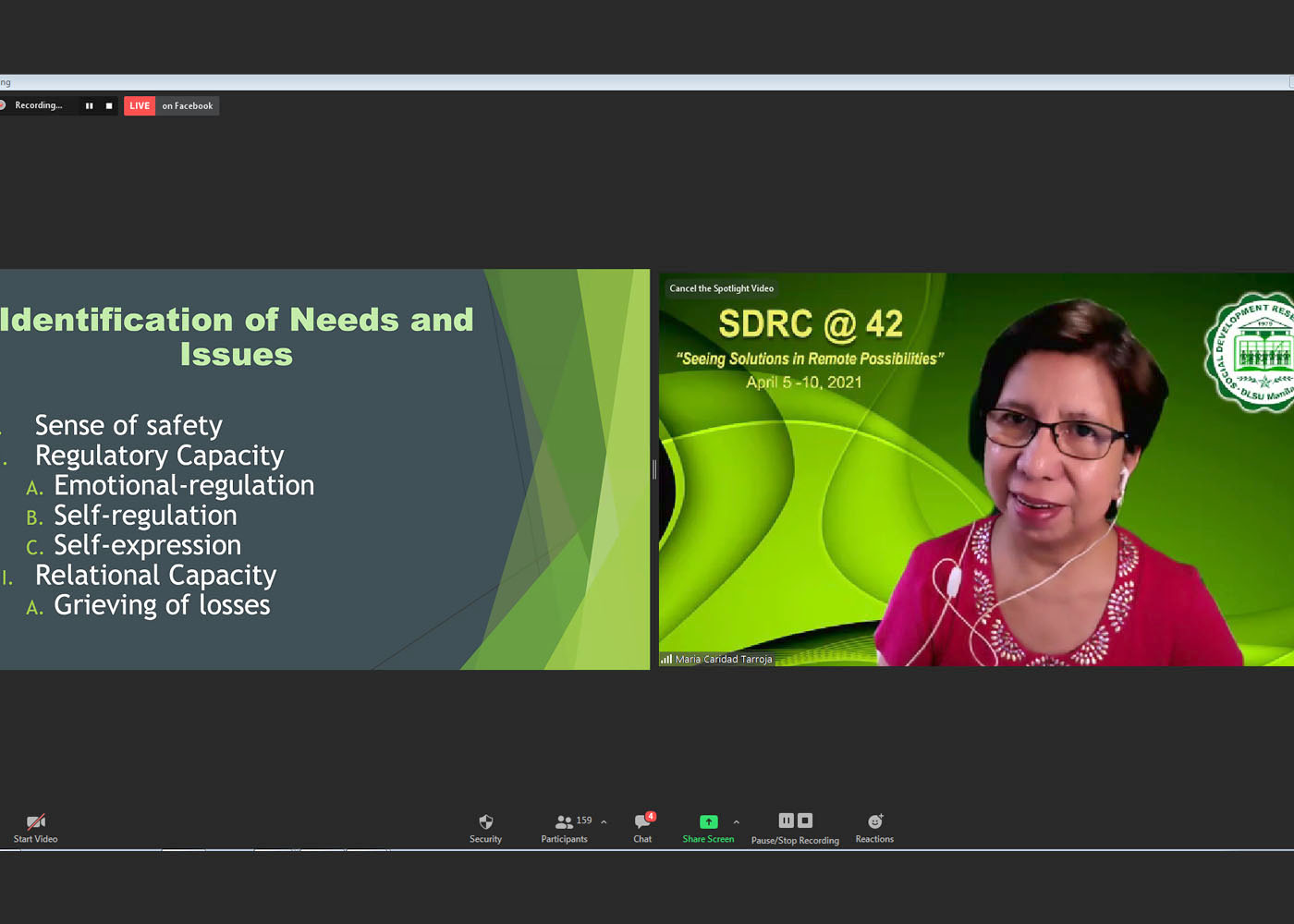This screenshot has width=1294, height=924.
Task: Click the Recording... status indicator
Action: pyautogui.click(x=38, y=105)
